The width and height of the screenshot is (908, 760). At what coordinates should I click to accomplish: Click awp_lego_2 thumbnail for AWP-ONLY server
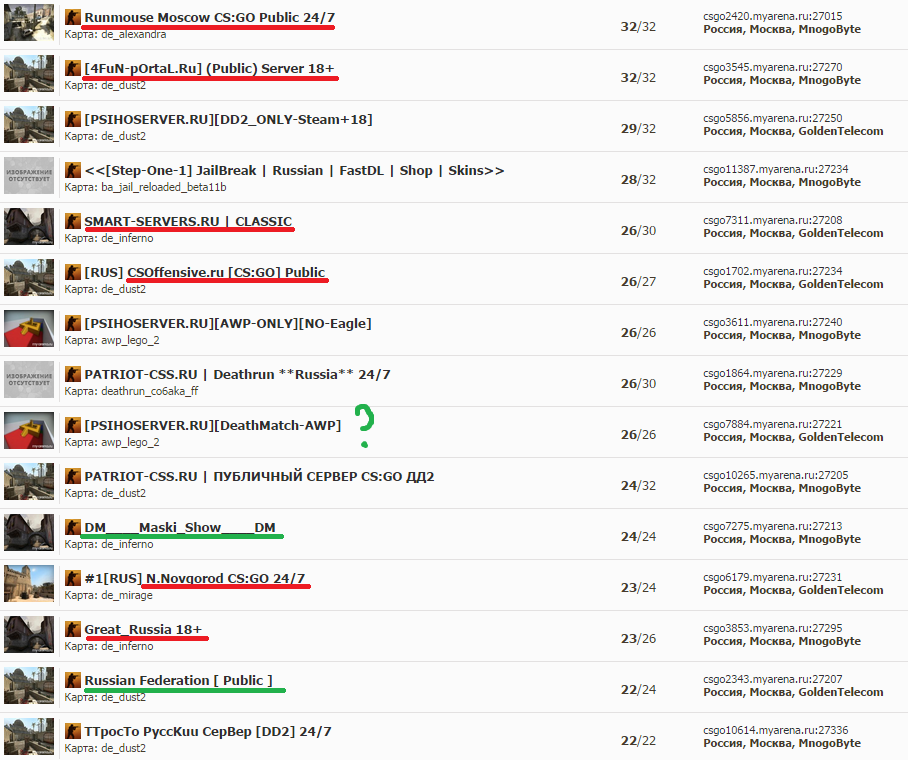(x=29, y=328)
